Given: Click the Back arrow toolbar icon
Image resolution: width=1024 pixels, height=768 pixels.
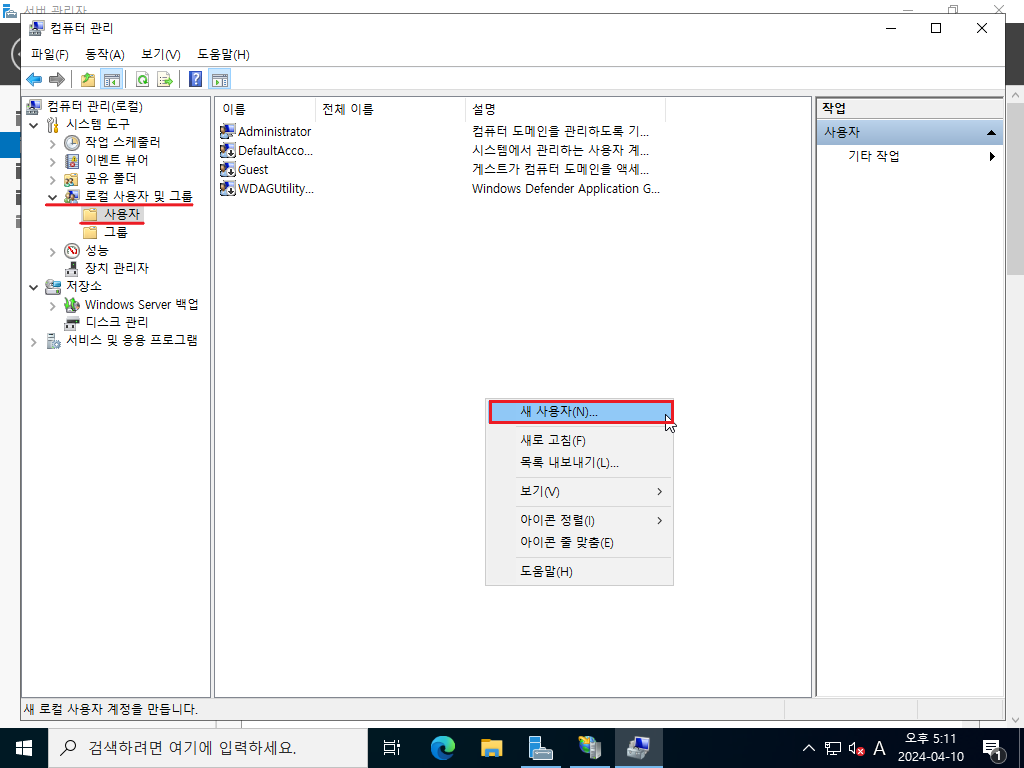Looking at the screenshot, I should 34,80.
